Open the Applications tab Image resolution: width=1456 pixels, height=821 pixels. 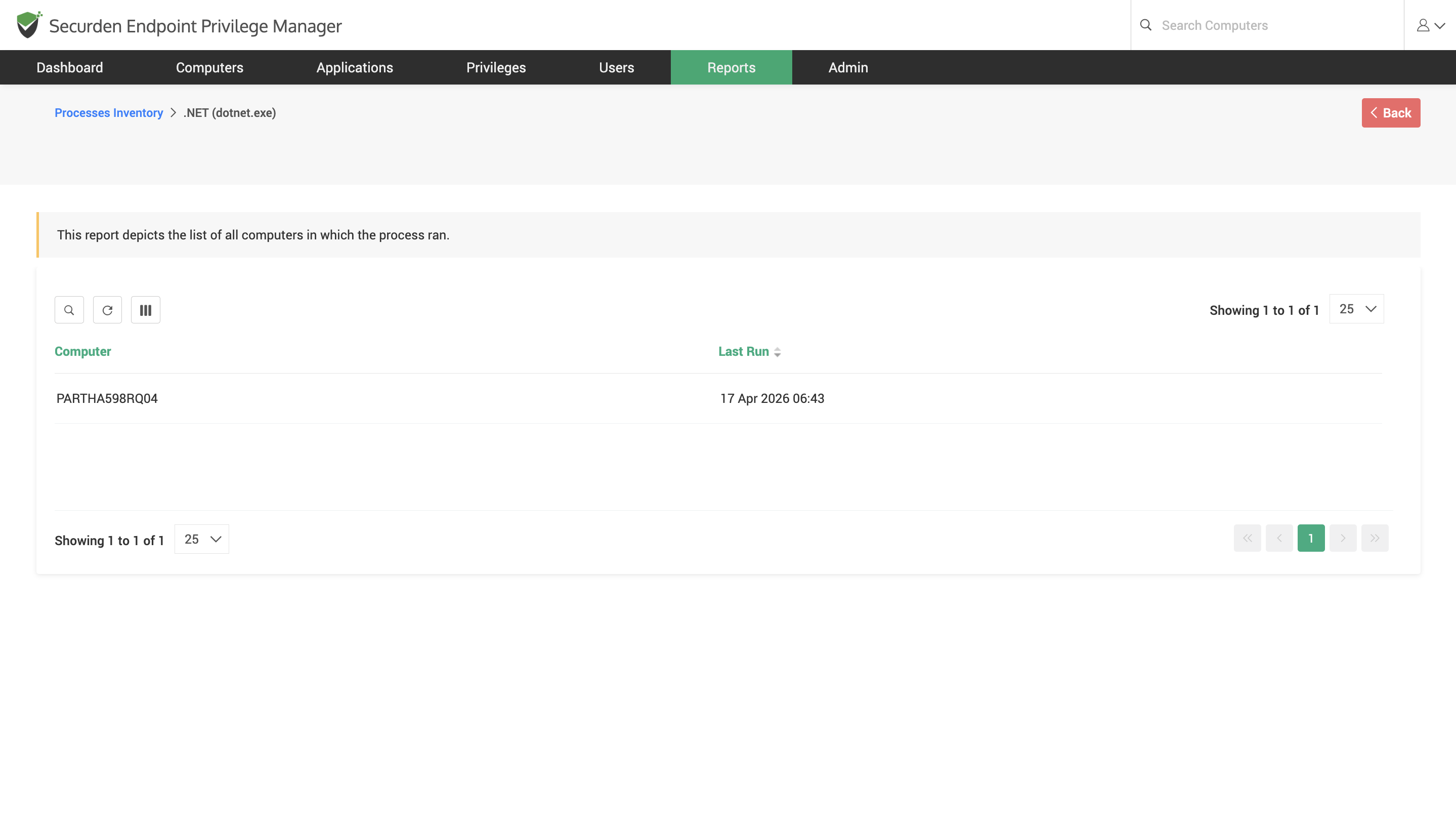[x=355, y=67]
